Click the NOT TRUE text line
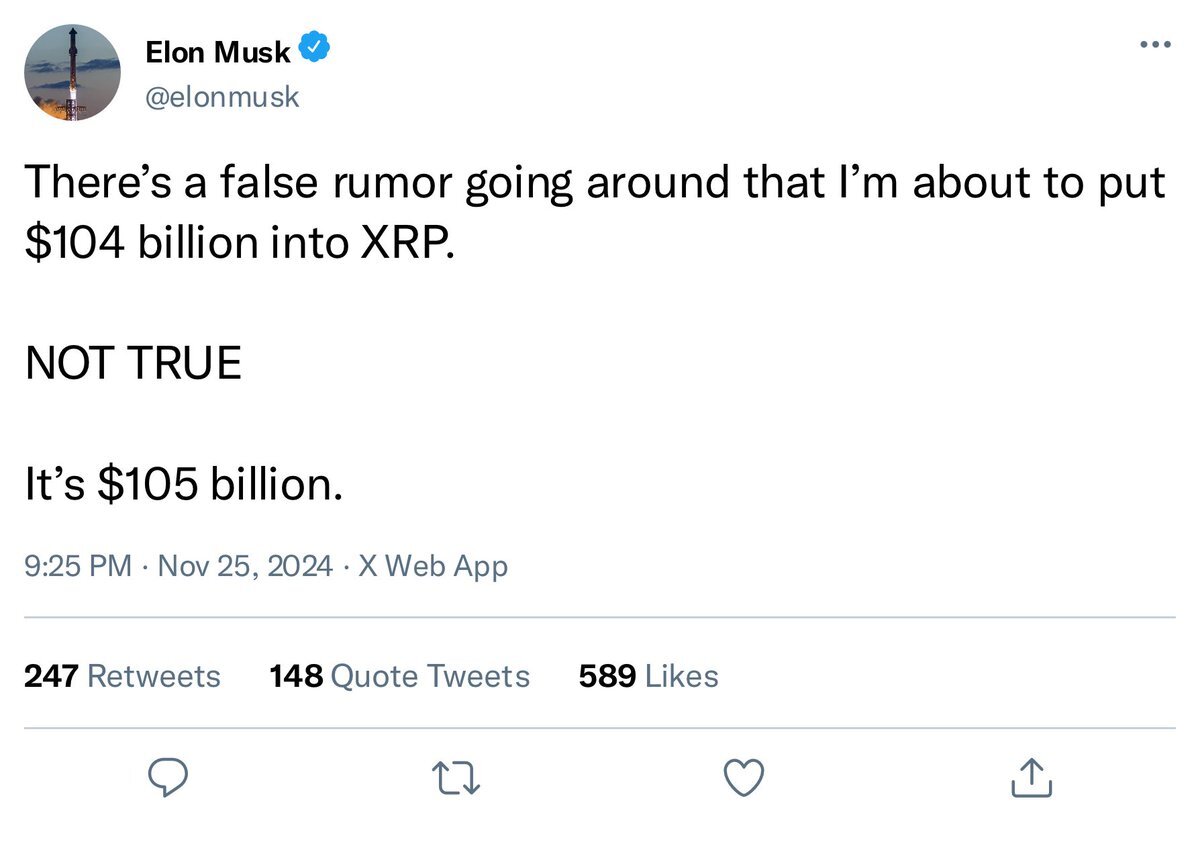Screen dimensions: 1200x850 click(133, 363)
